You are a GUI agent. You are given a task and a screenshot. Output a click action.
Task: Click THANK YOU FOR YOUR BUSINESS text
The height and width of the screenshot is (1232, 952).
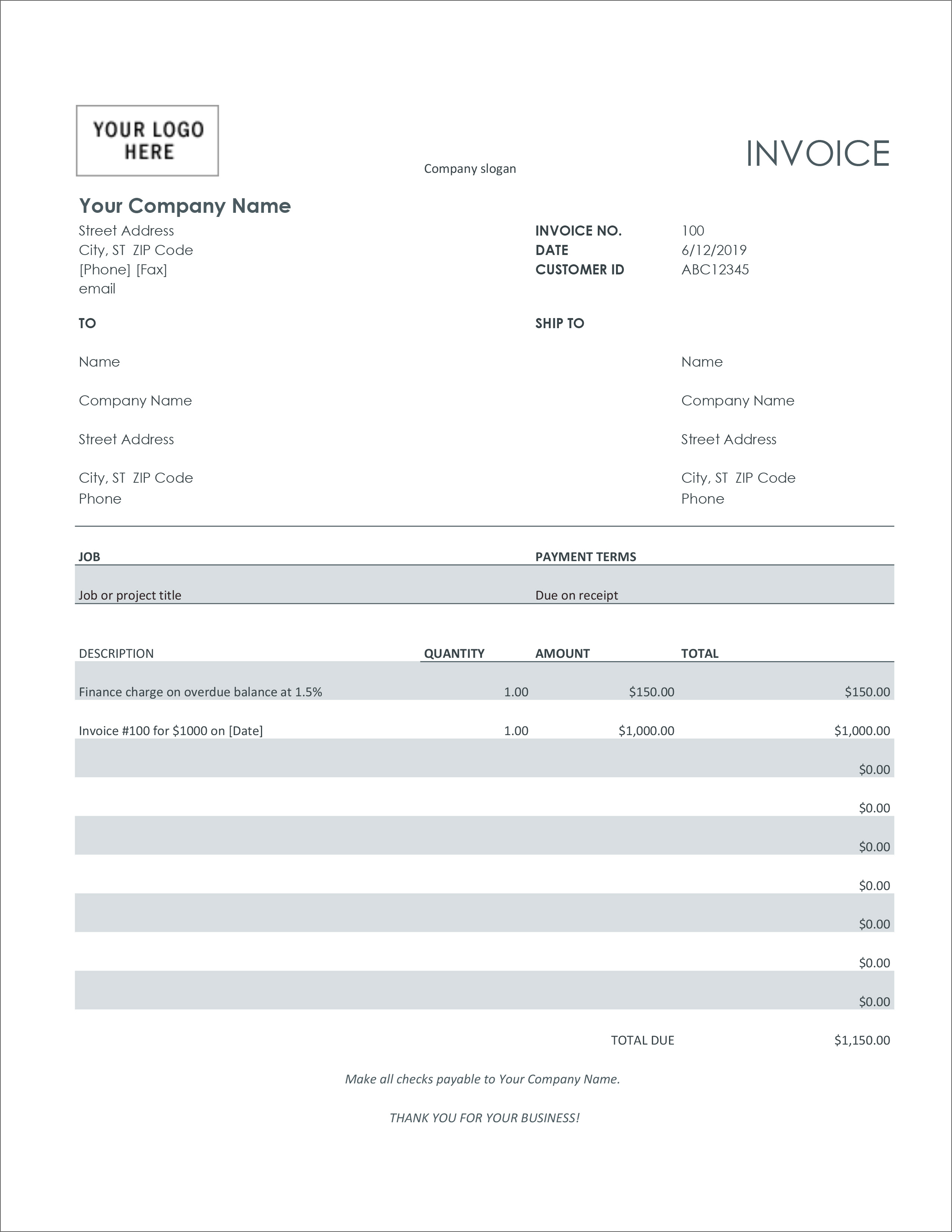click(485, 1118)
